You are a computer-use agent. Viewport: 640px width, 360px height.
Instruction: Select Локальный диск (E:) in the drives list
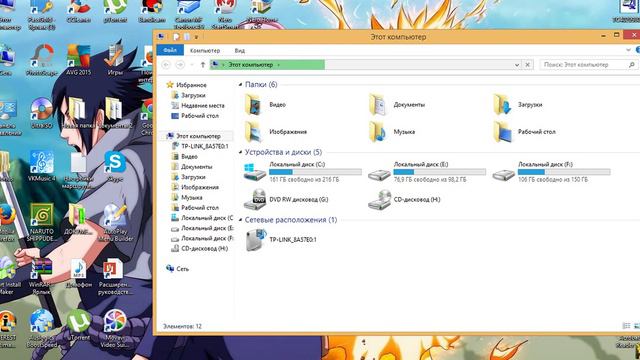pos(427,172)
